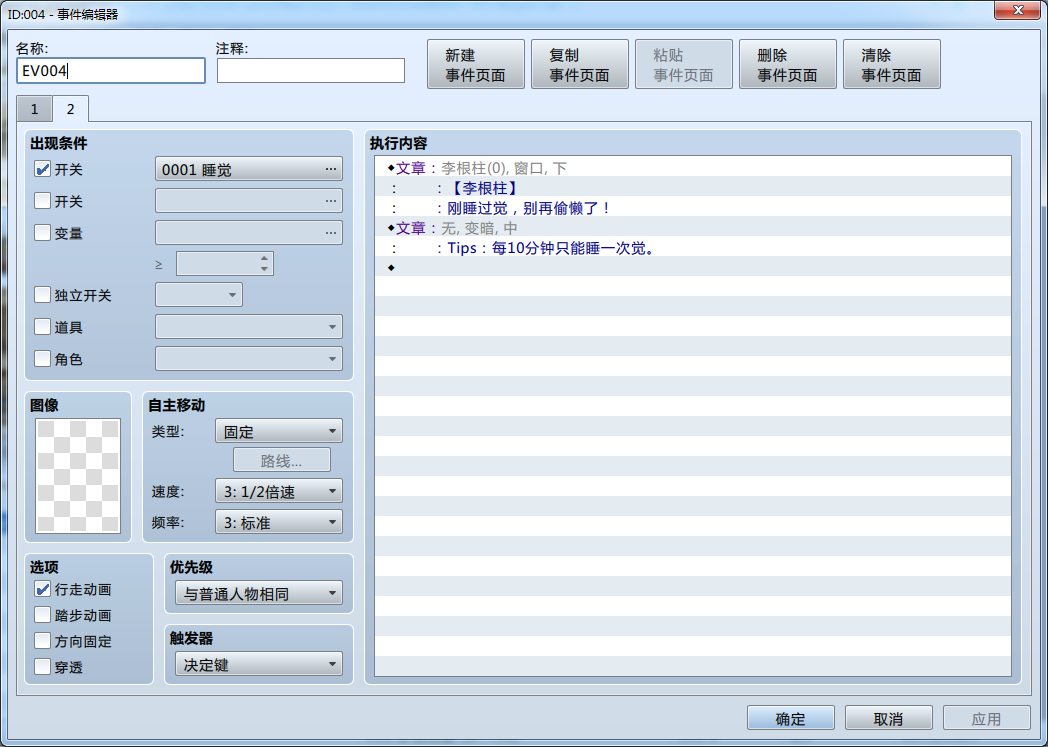Click the disabled 路线... button
The width and height of the screenshot is (1048, 747).
281,460
